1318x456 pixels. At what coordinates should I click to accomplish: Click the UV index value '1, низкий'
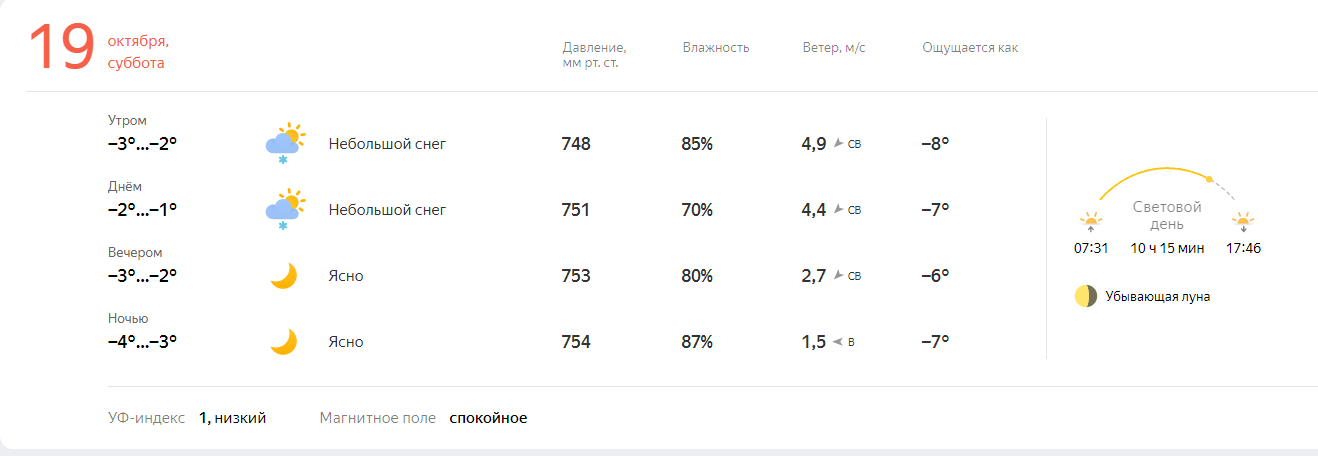tap(232, 418)
